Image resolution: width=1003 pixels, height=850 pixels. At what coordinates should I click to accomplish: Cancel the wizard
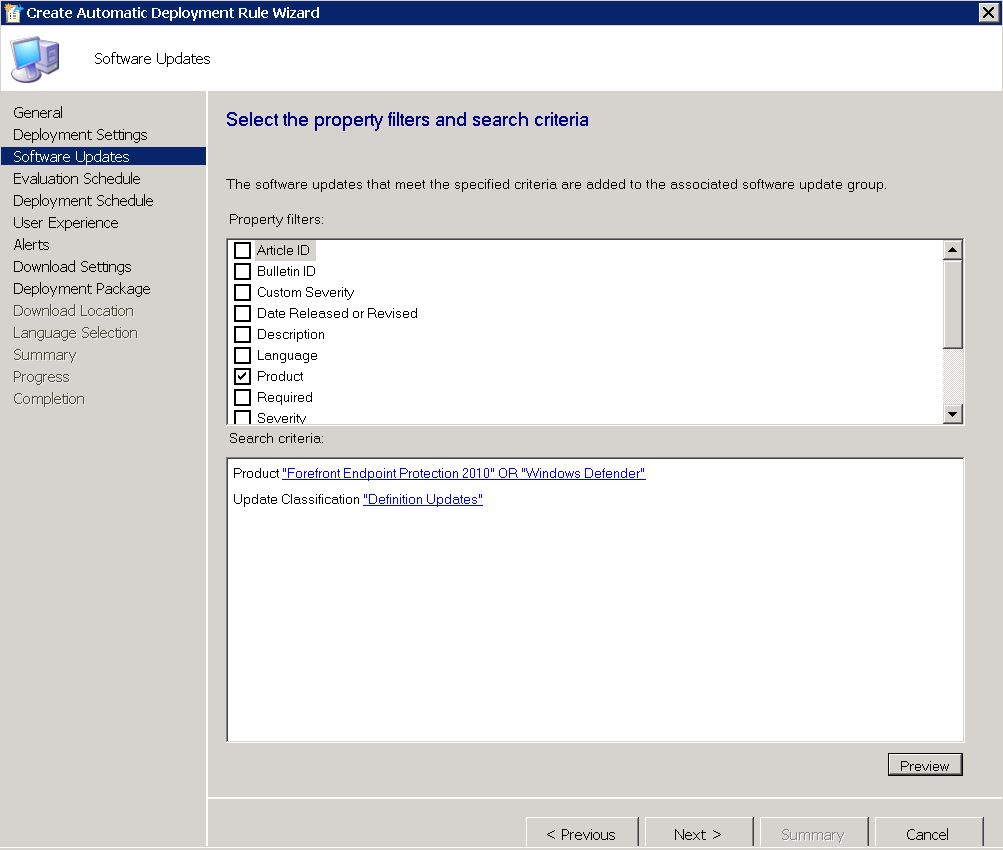pos(928,833)
